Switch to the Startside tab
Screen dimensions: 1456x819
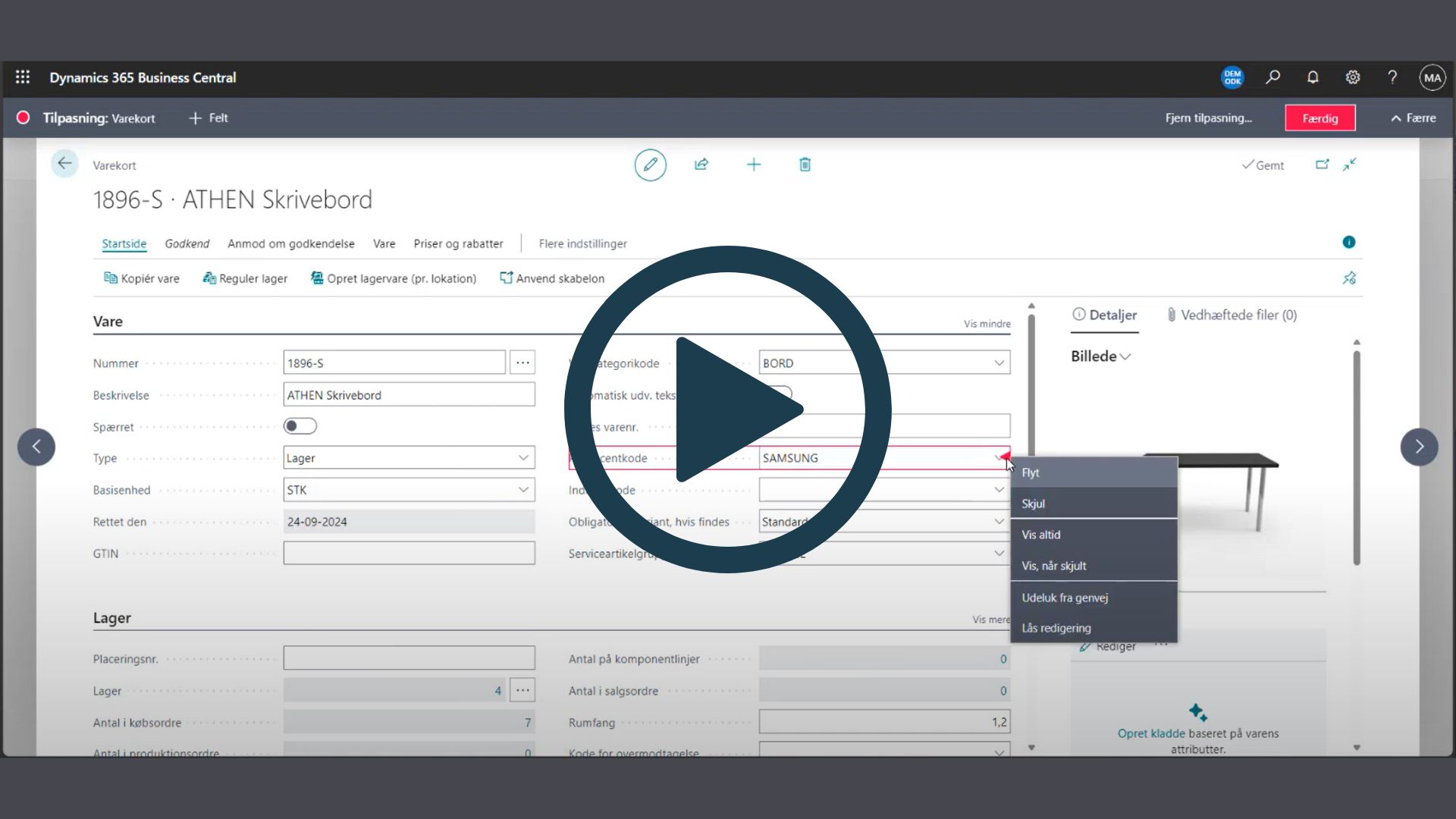click(124, 243)
